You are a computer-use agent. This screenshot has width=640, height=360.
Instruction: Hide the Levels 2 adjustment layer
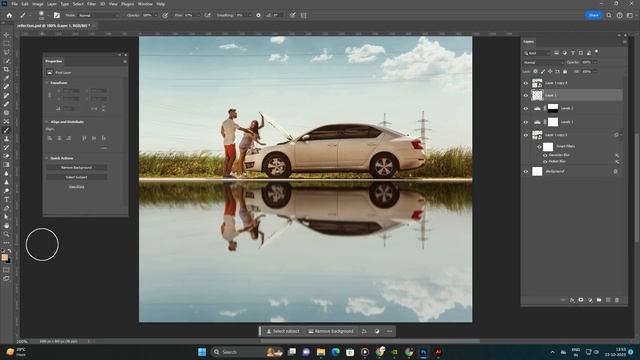pos(526,109)
